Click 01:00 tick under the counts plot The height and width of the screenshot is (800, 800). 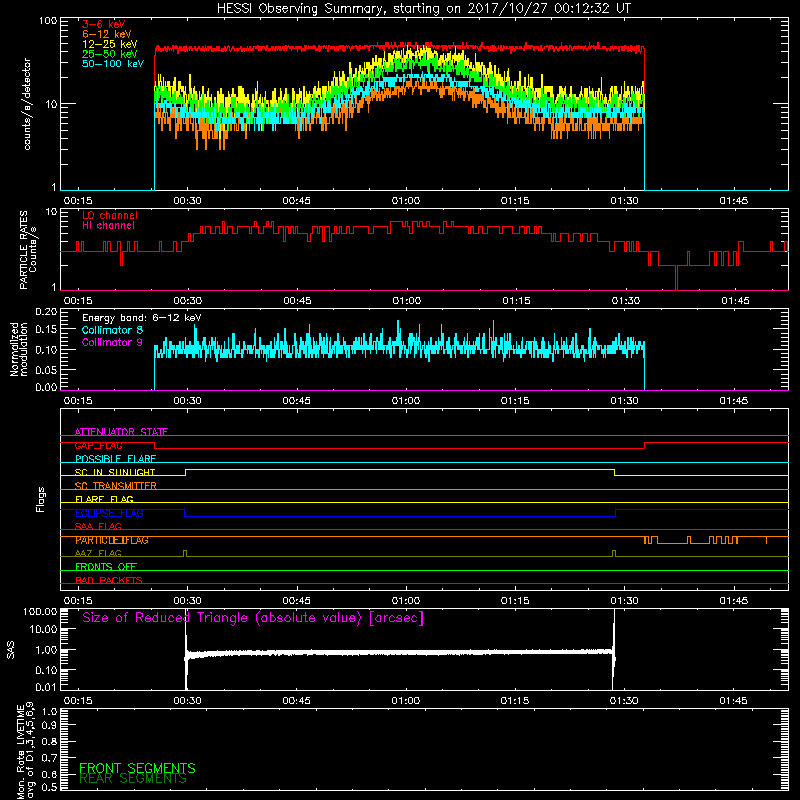tap(406, 201)
